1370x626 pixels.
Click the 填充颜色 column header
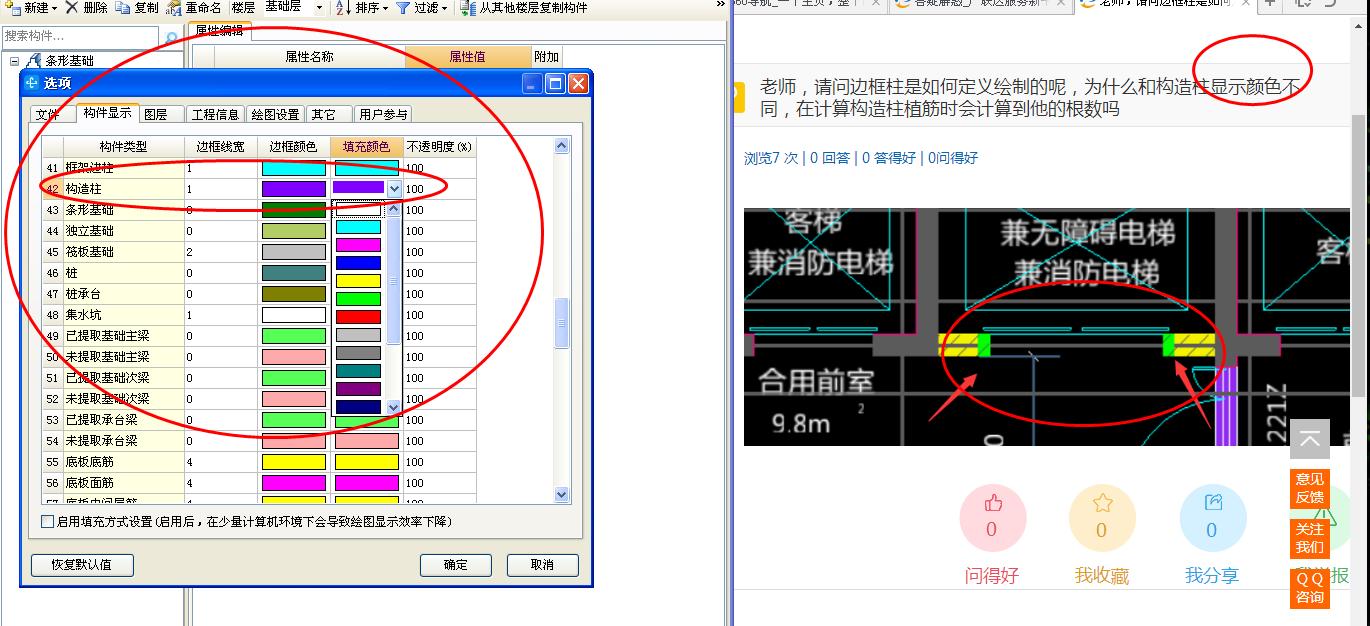pyautogui.click(x=367, y=147)
